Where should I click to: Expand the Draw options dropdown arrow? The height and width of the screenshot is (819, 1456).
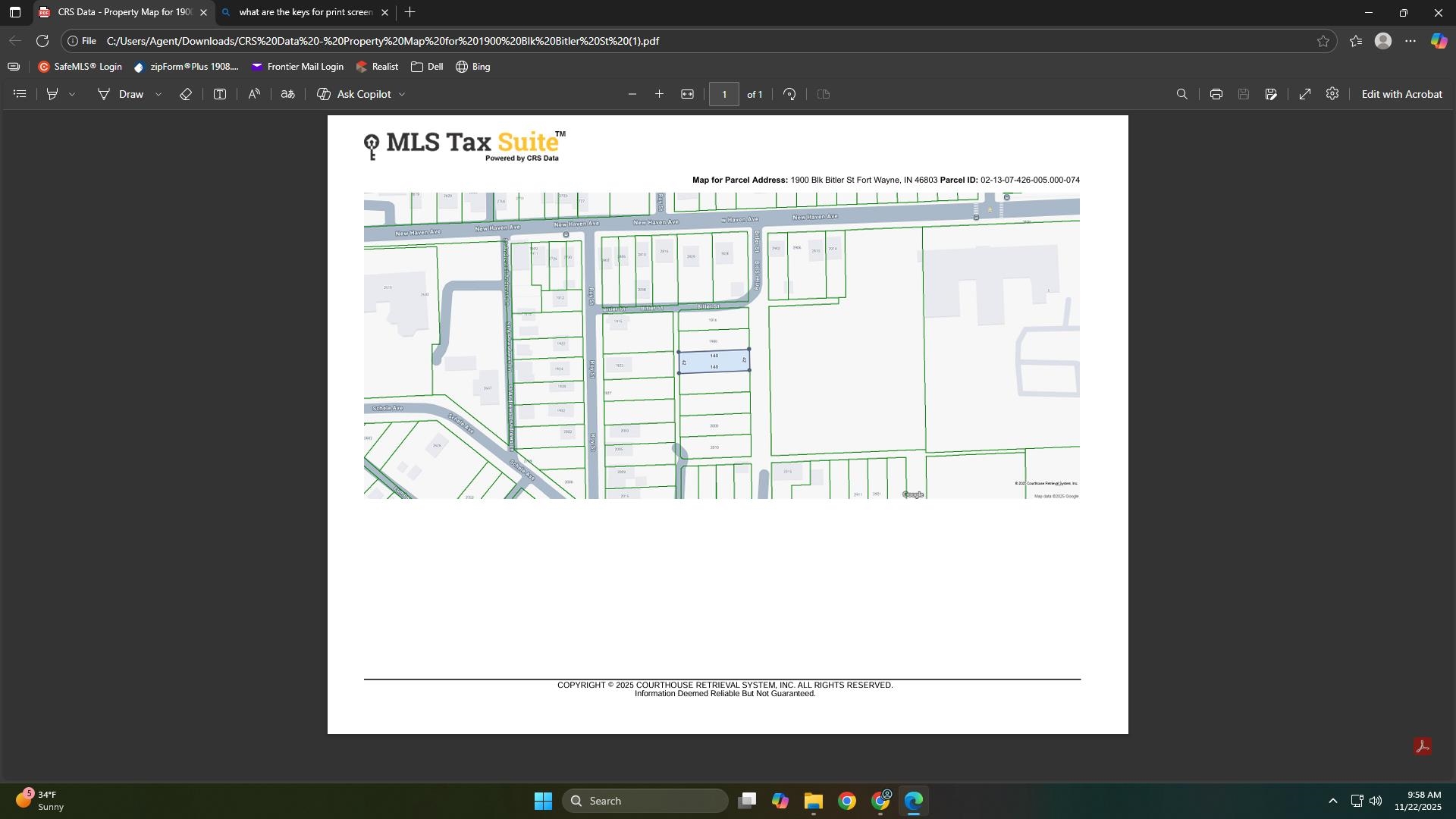point(158,94)
